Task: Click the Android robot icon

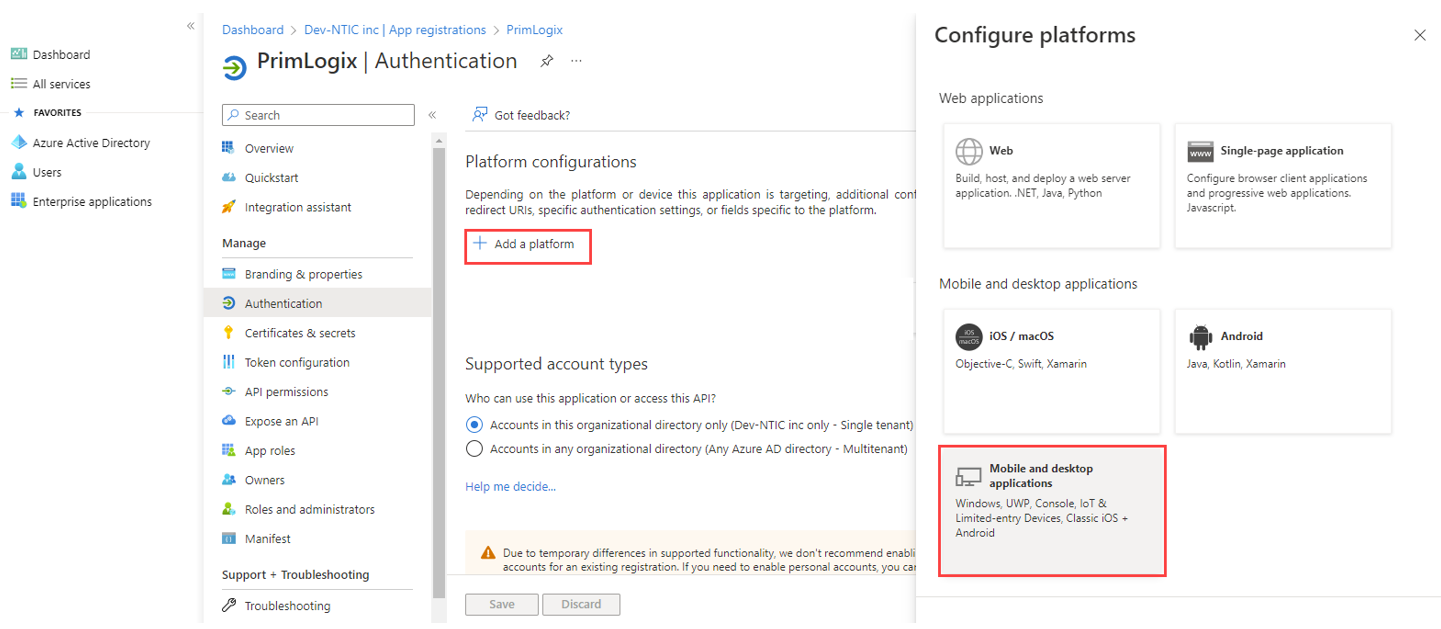Action: (x=1200, y=336)
